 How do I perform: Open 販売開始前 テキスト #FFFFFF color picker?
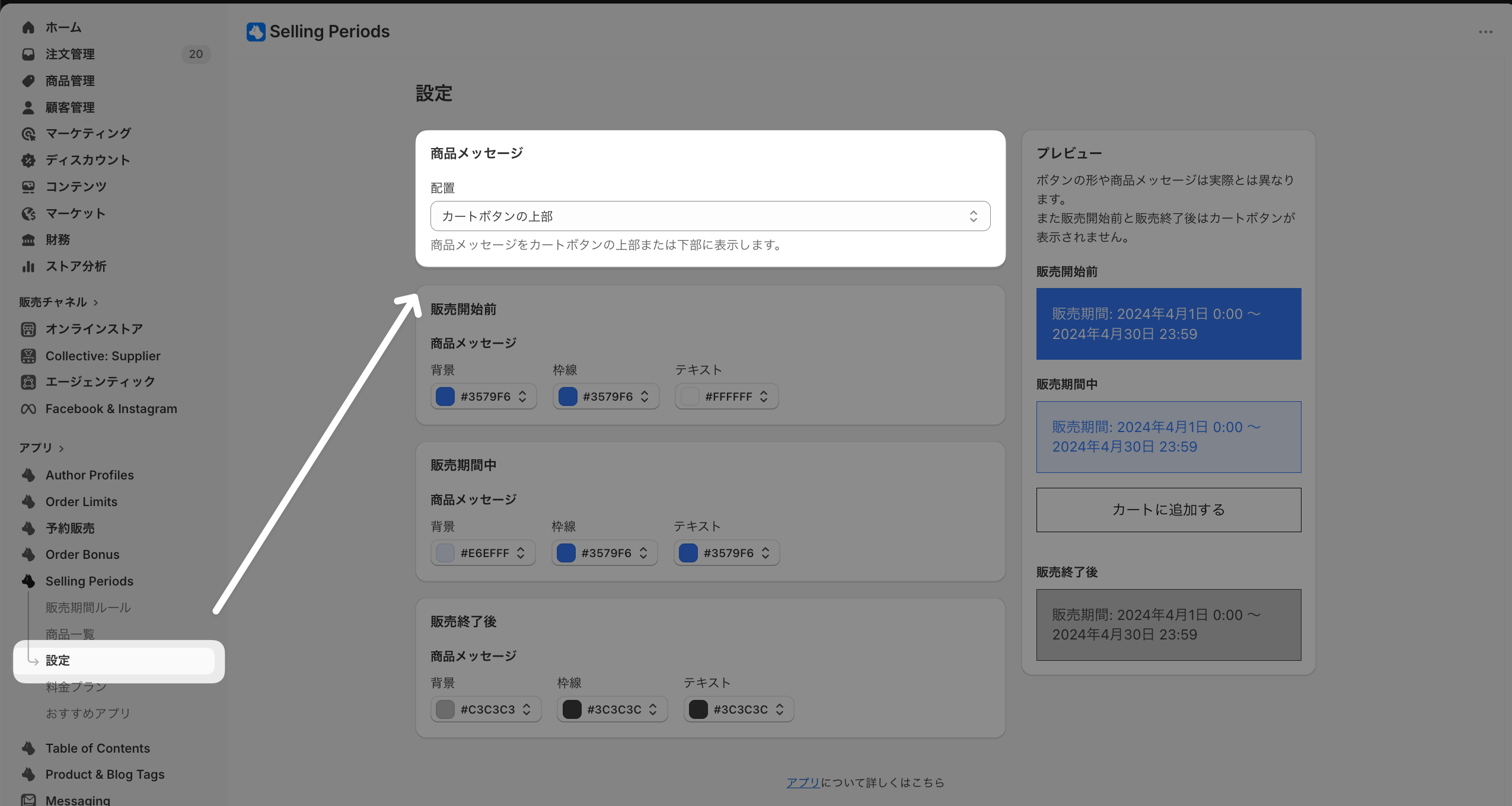pyautogui.click(x=726, y=396)
